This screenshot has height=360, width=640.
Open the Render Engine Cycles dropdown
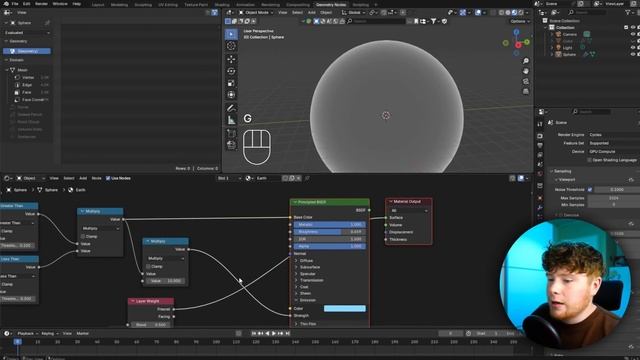pos(613,135)
